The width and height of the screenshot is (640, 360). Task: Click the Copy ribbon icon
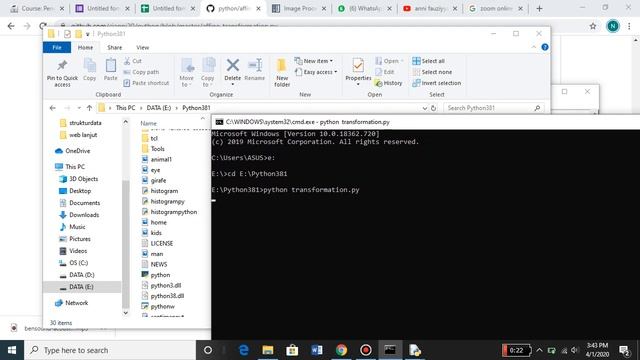tap(89, 66)
